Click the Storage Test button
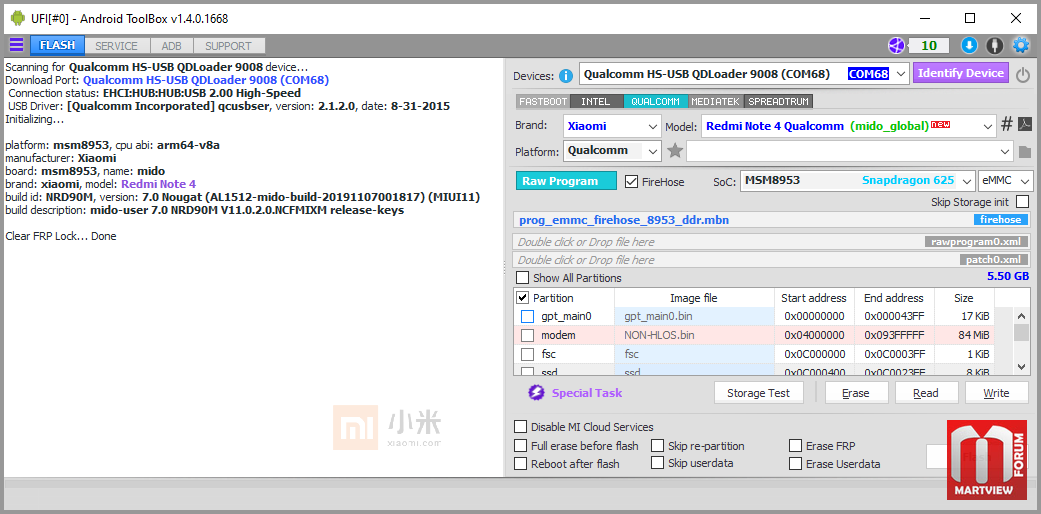The width and height of the screenshot is (1041, 514). coord(759,393)
